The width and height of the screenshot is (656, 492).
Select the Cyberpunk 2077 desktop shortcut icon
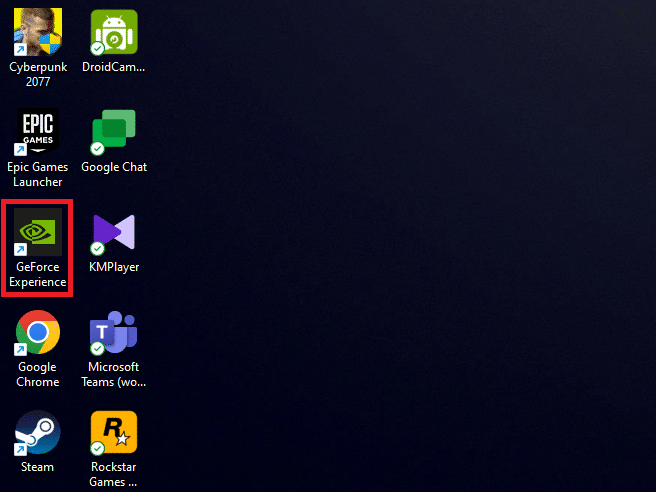click(x=38, y=32)
